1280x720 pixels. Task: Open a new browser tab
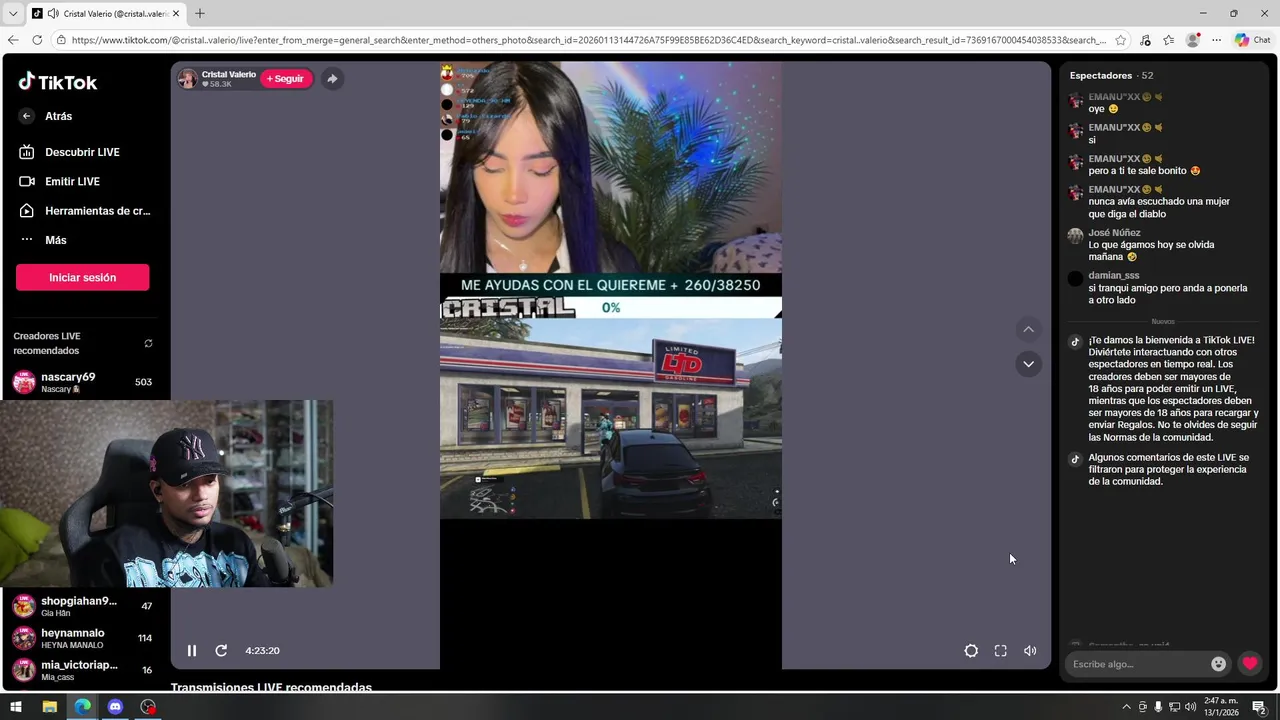click(x=200, y=14)
